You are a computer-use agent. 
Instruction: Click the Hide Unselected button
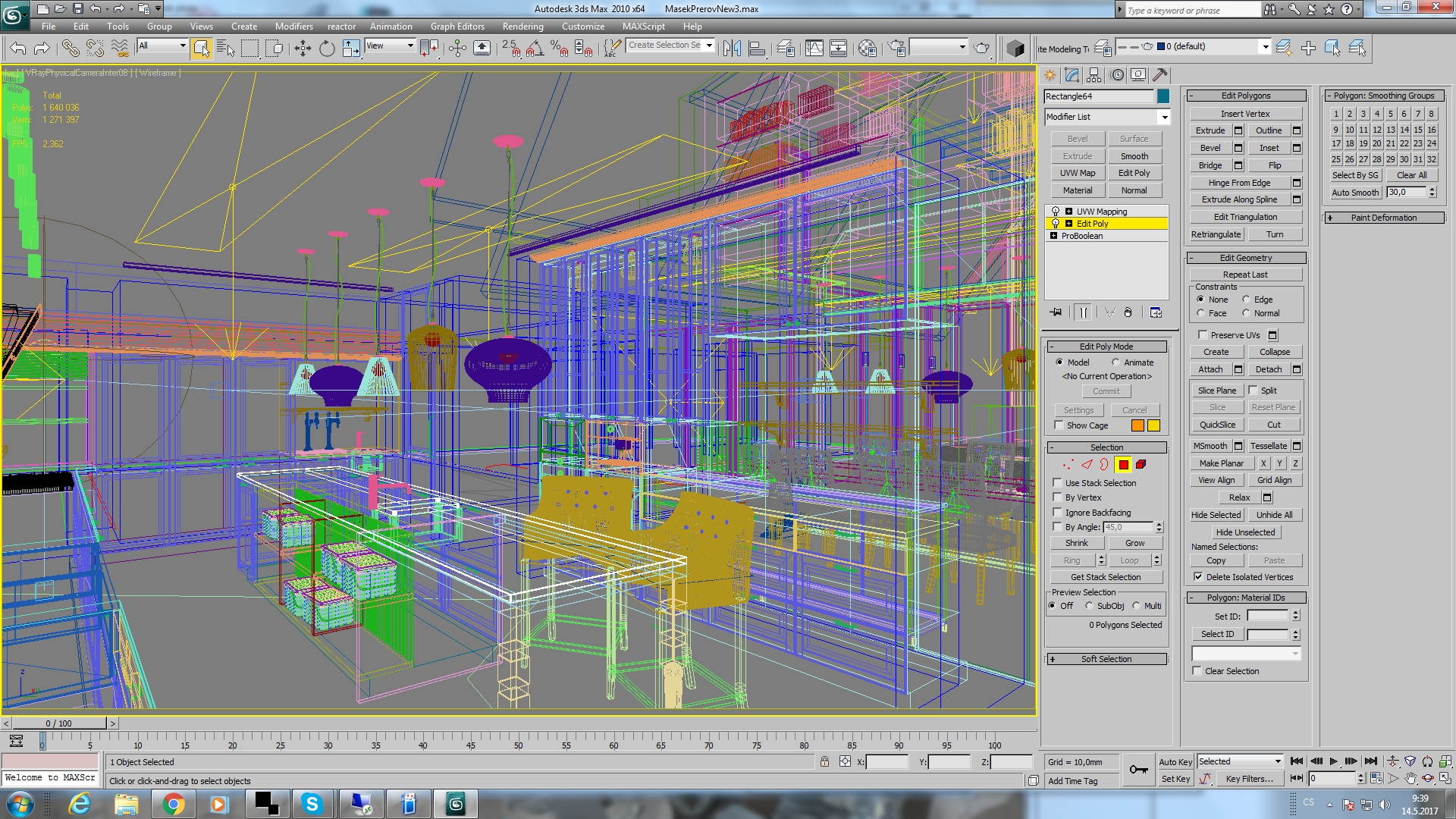coord(1245,532)
